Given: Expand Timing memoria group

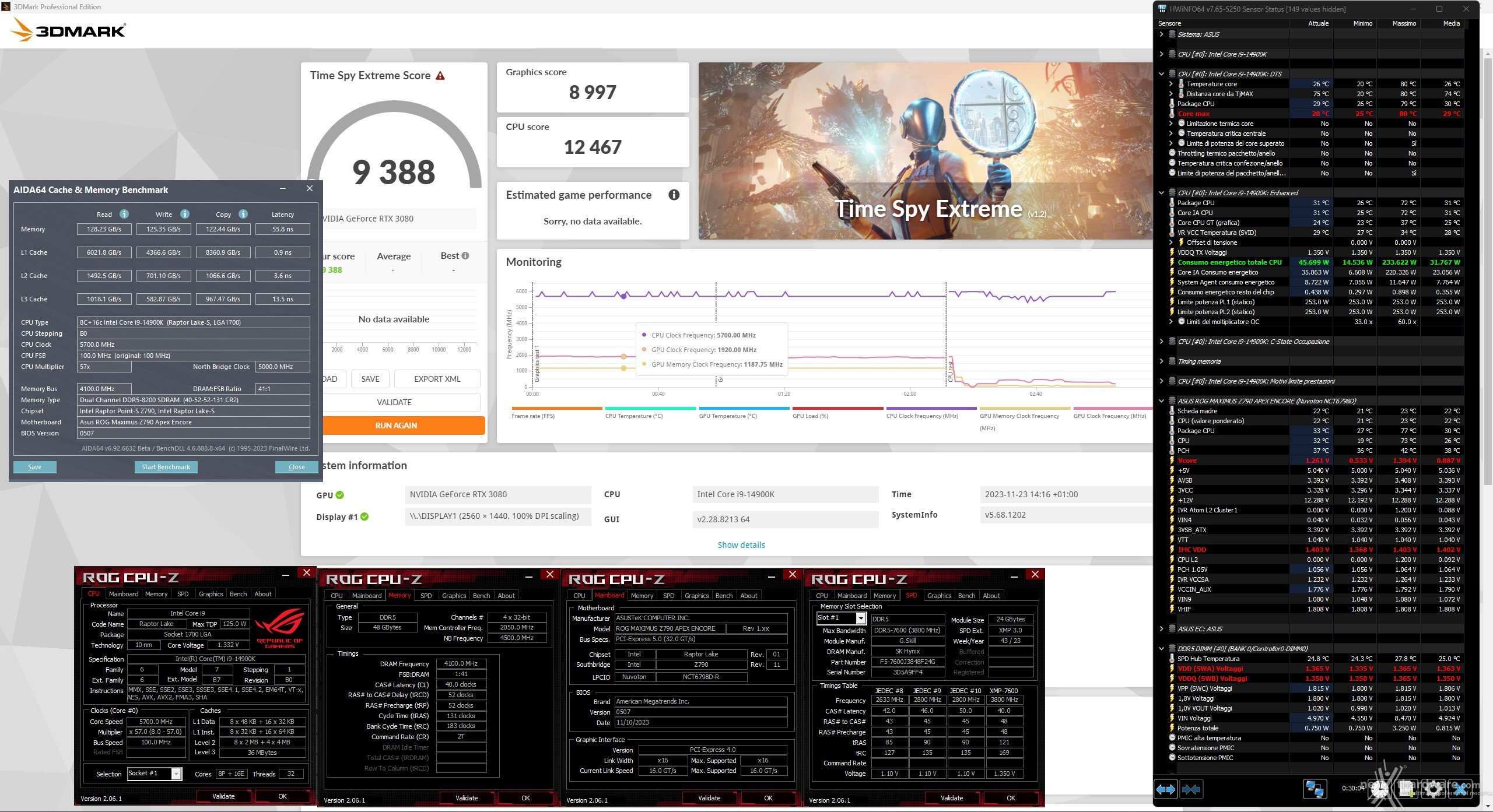Looking at the screenshot, I should coord(1161,361).
